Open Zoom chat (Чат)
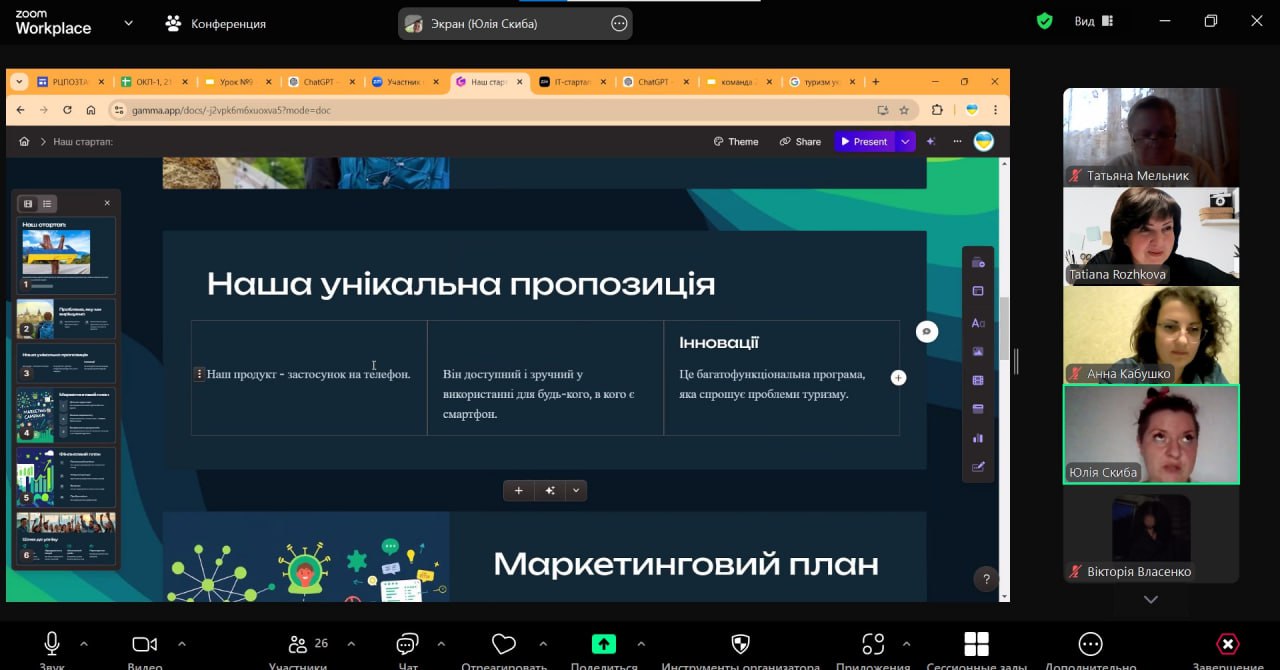1280x670 pixels. point(407,650)
